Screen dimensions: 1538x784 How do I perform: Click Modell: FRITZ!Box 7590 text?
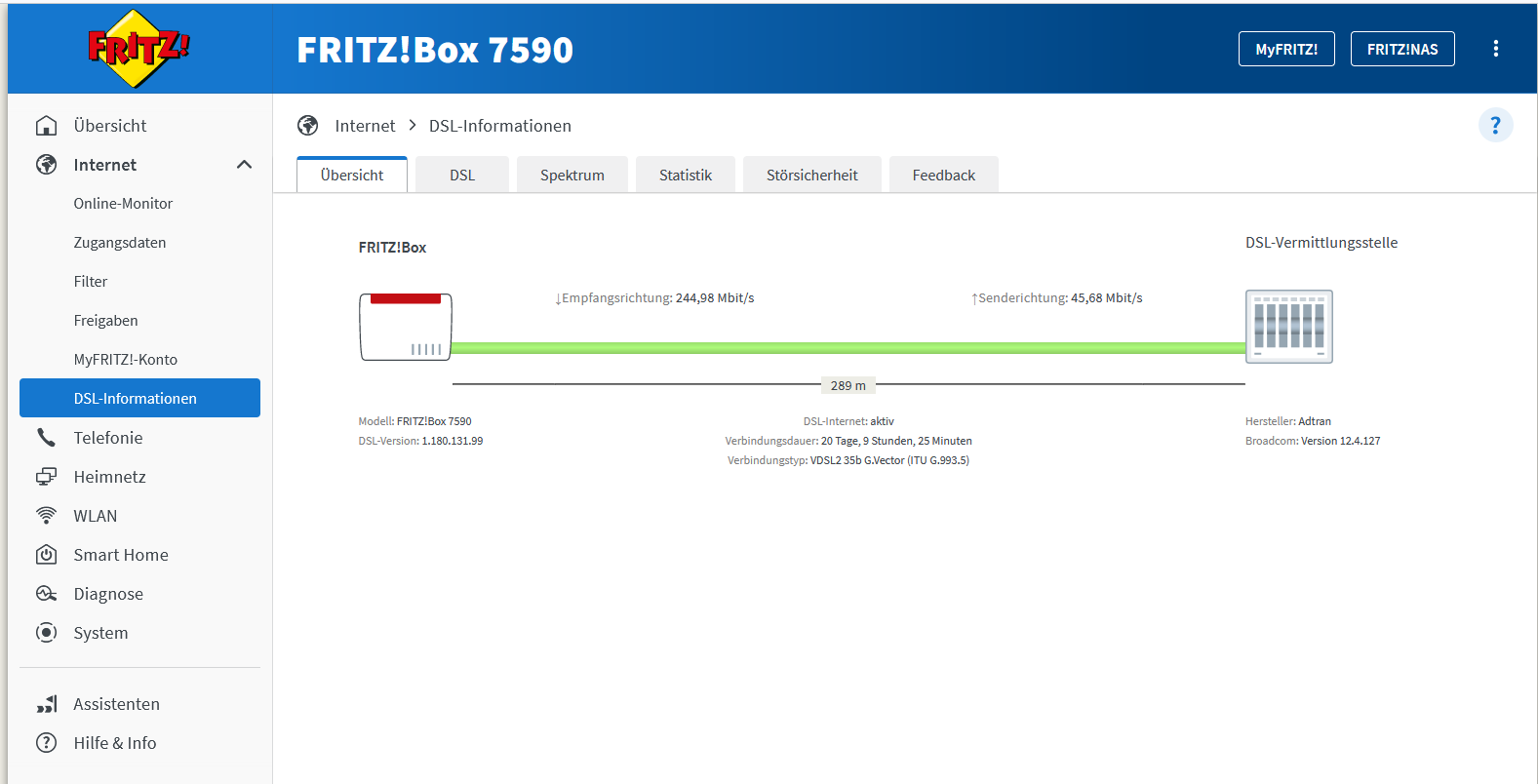point(414,421)
